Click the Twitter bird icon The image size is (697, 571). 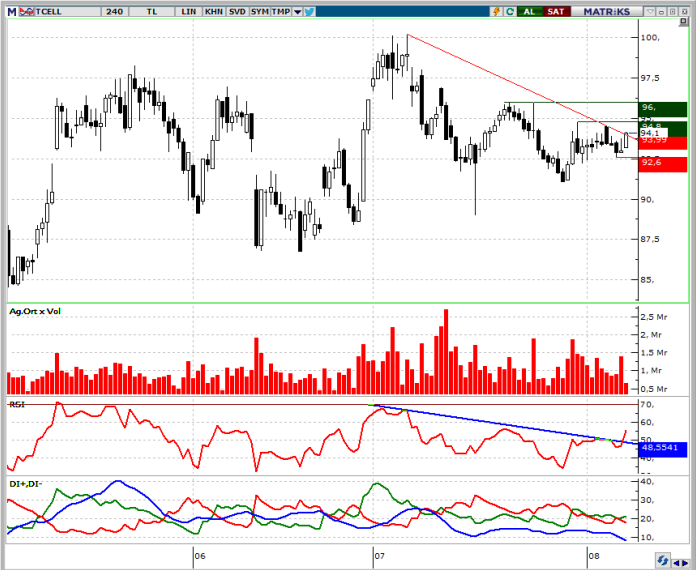[x=309, y=11]
